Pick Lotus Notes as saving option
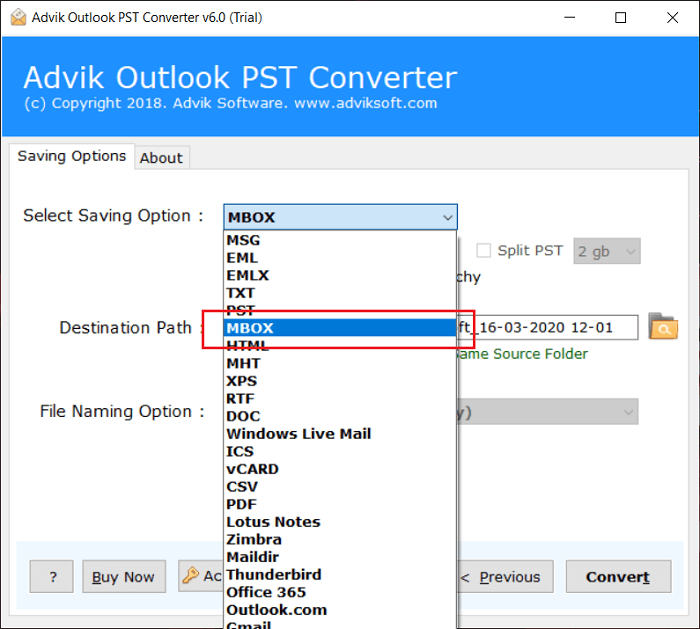 point(340,522)
